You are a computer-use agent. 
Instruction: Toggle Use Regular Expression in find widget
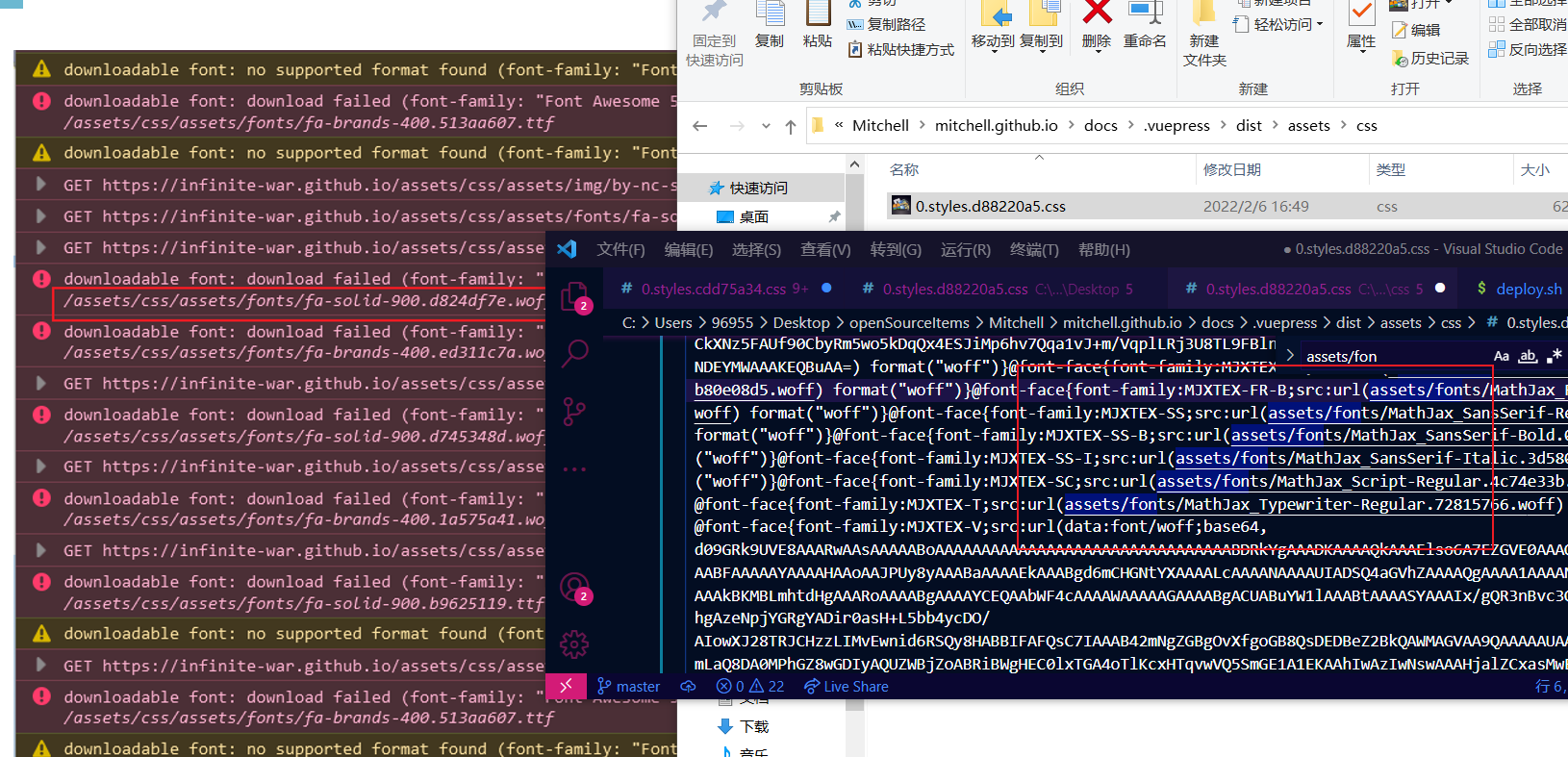[1554, 356]
